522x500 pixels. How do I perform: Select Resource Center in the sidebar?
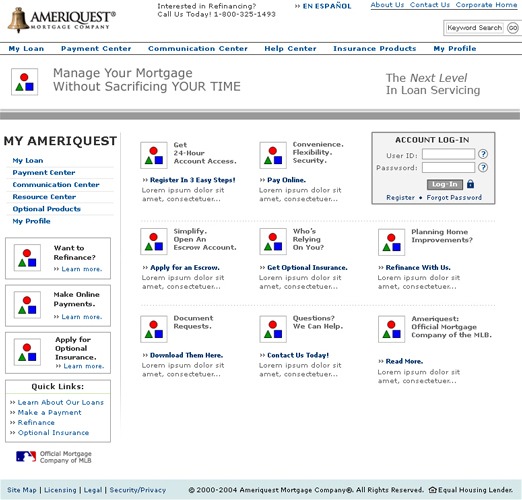pyautogui.click(x=44, y=197)
